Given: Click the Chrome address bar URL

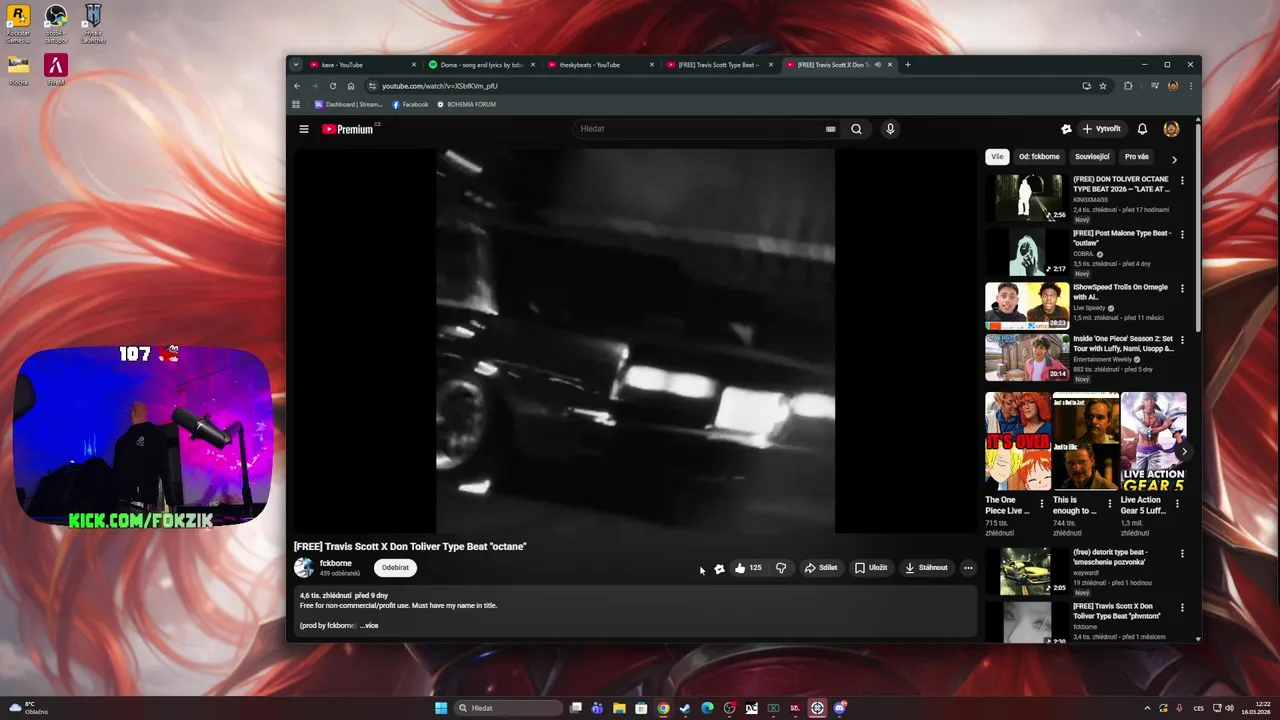Looking at the screenshot, I should tap(440, 86).
